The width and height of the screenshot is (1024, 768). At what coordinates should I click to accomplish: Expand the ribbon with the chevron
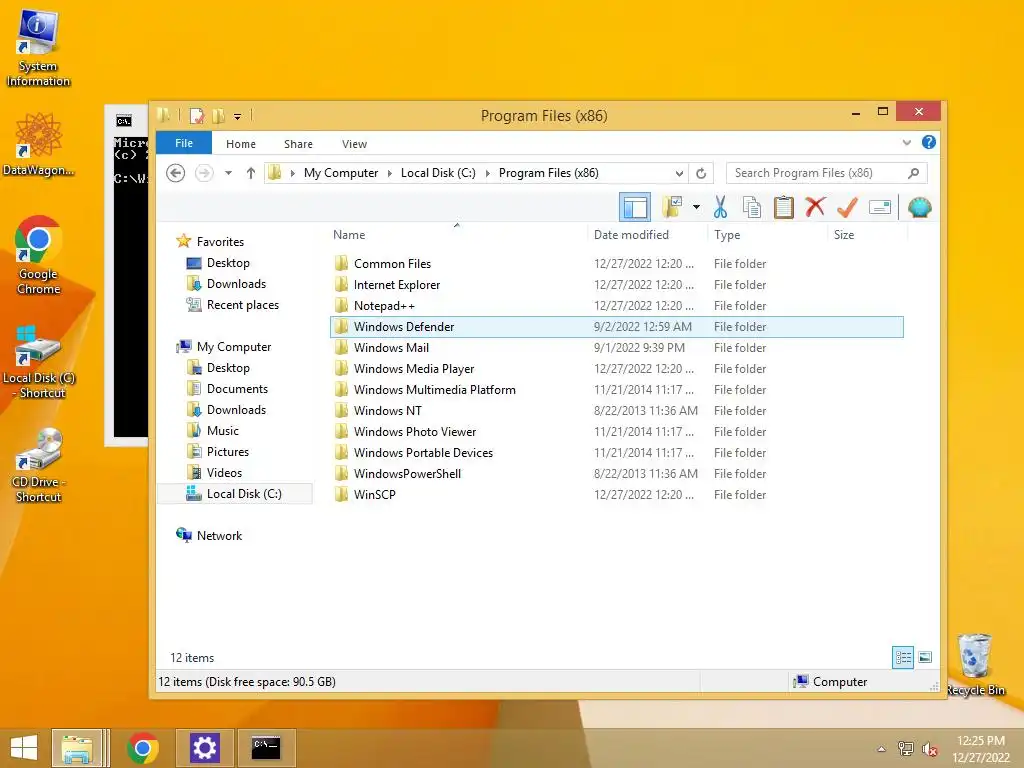pos(906,142)
